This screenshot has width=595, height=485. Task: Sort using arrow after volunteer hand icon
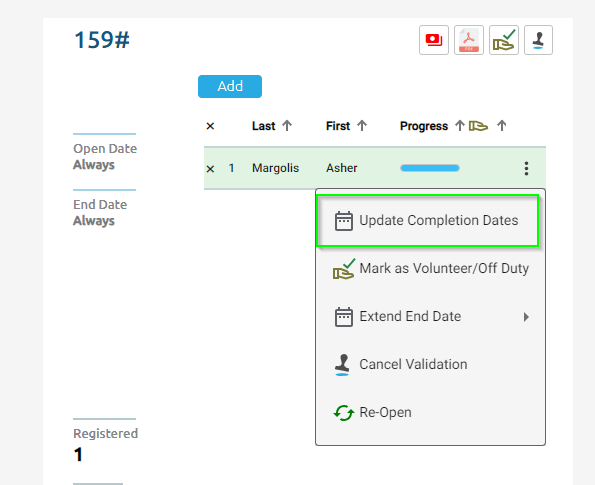(502, 126)
